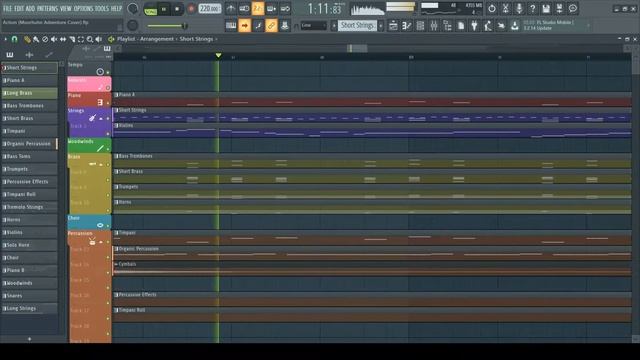Open the project info page icon
Viewport: 640px width, 360px height.
click(461, 26)
